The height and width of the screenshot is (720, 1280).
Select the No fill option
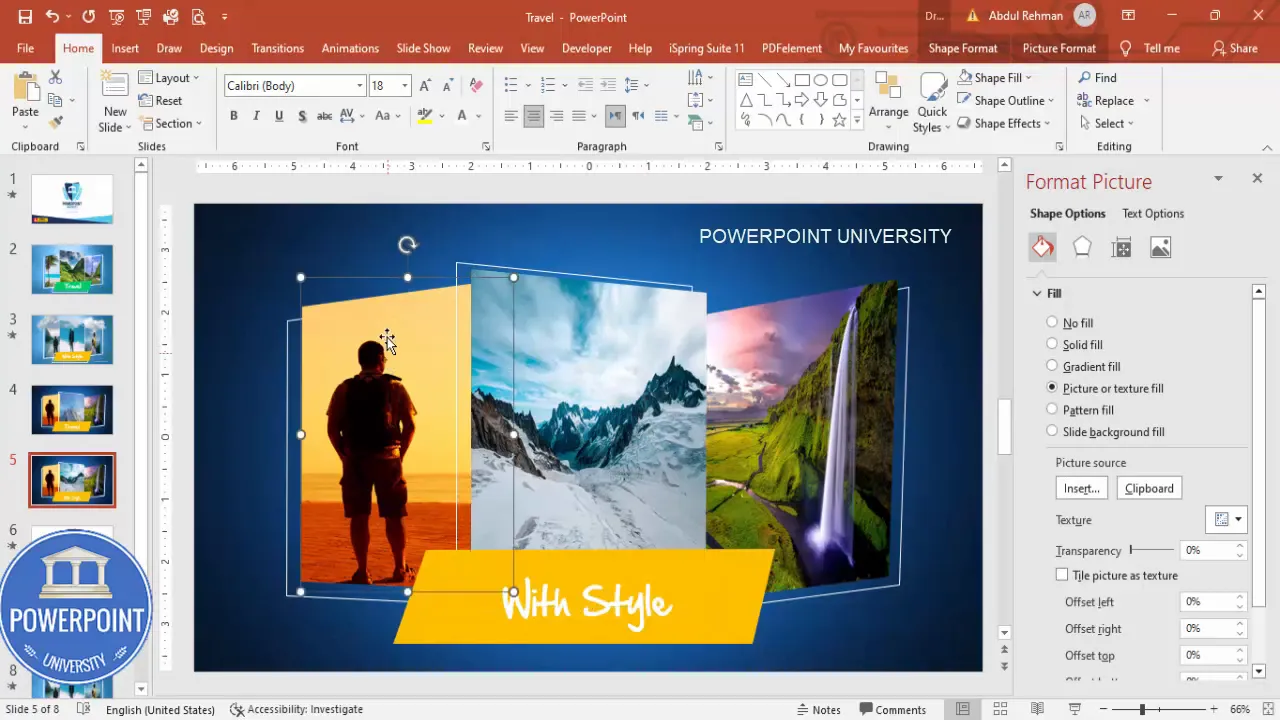click(1052, 322)
